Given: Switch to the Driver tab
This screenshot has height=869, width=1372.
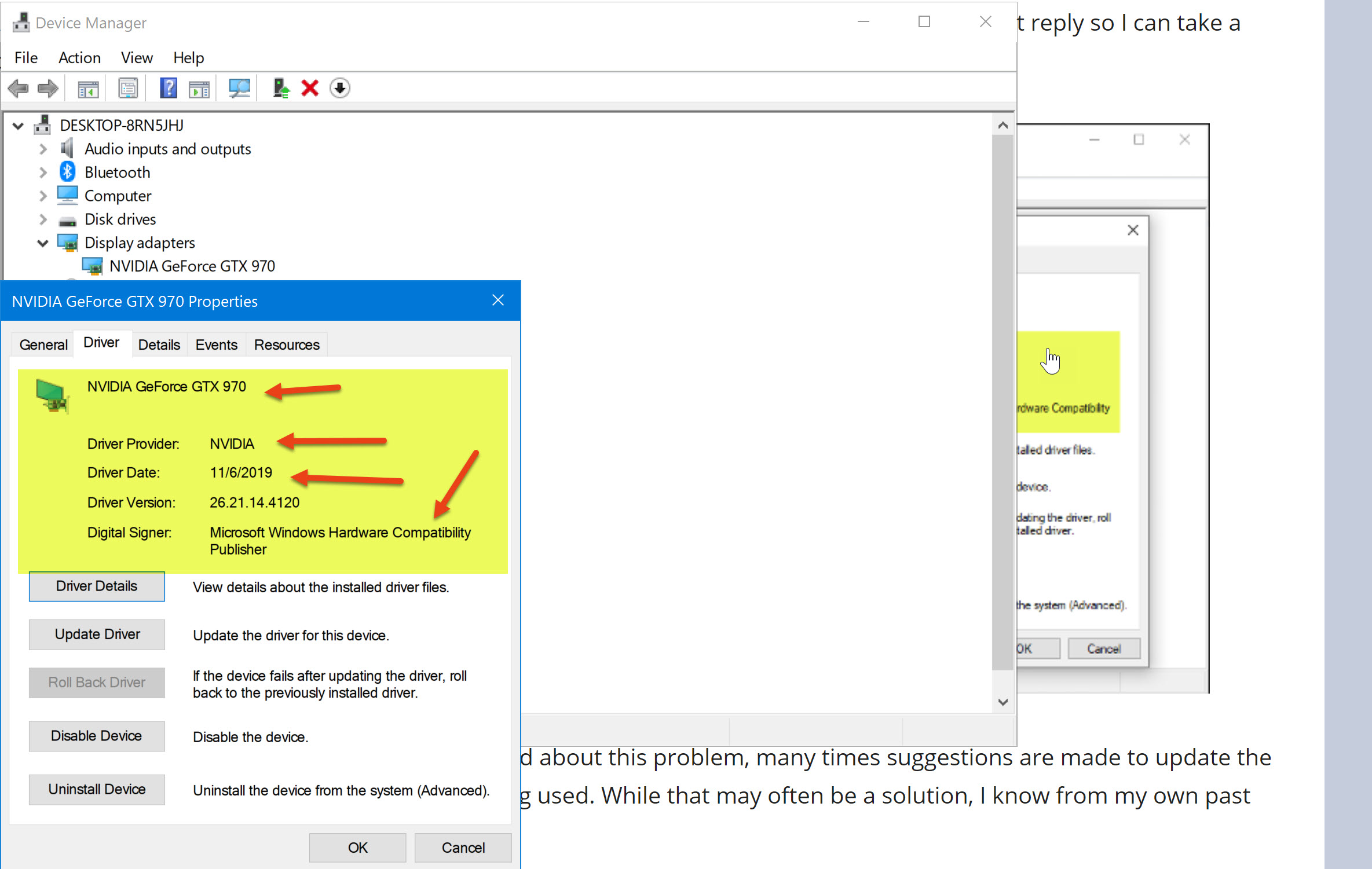Looking at the screenshot, I should (x=101, y=343).
